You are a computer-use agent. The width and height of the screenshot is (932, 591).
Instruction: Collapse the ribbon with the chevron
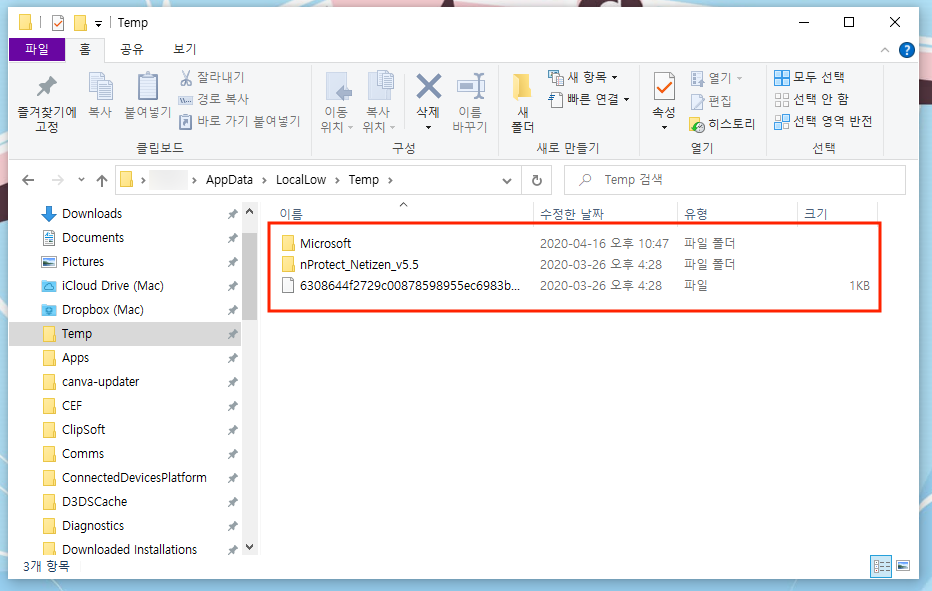pos(884,50)
